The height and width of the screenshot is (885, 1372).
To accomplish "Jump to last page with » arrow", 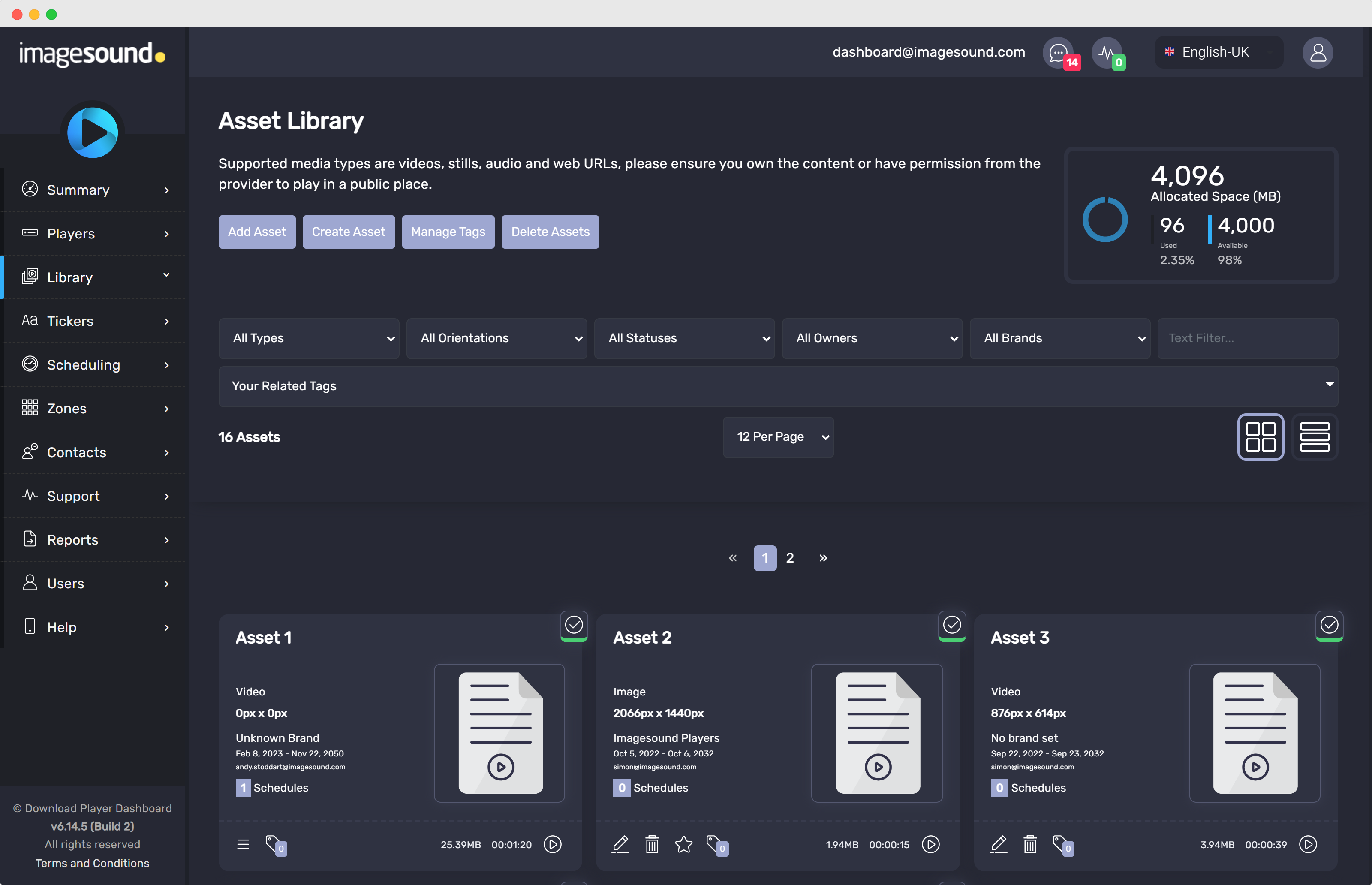I will pyautogui.click(x=823, y=558).
